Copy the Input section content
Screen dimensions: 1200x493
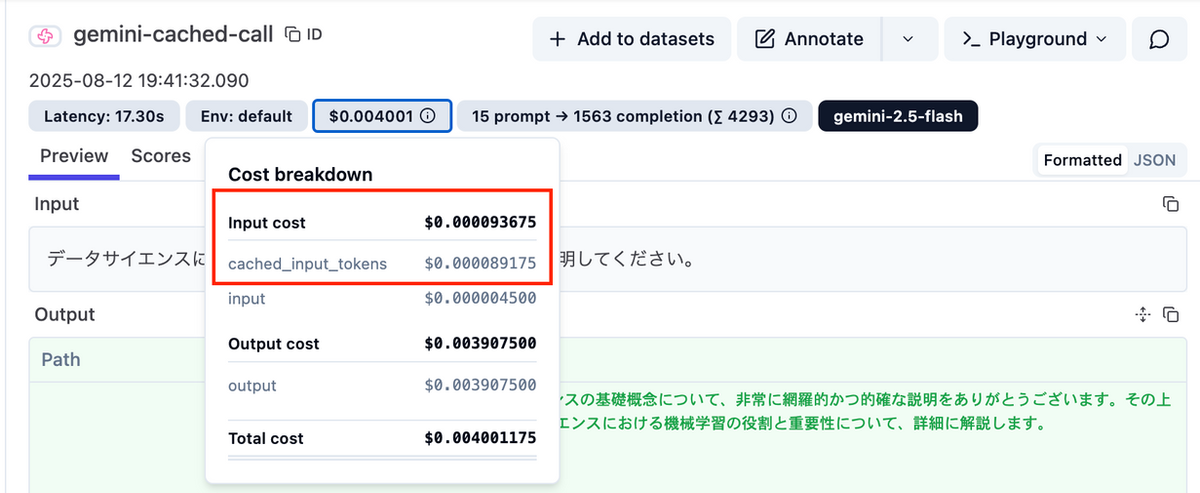(1170, 204)
